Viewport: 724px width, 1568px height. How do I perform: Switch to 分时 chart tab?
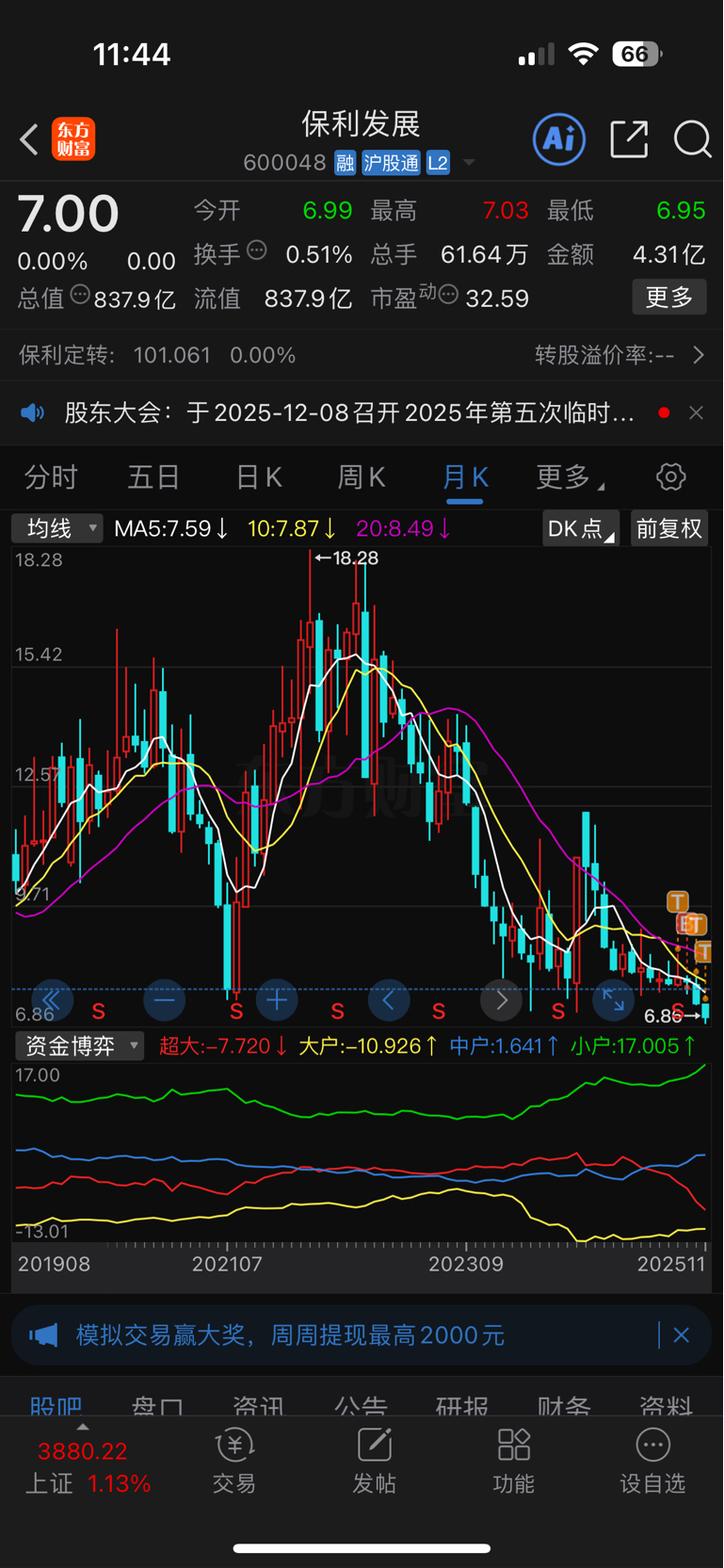51,477
